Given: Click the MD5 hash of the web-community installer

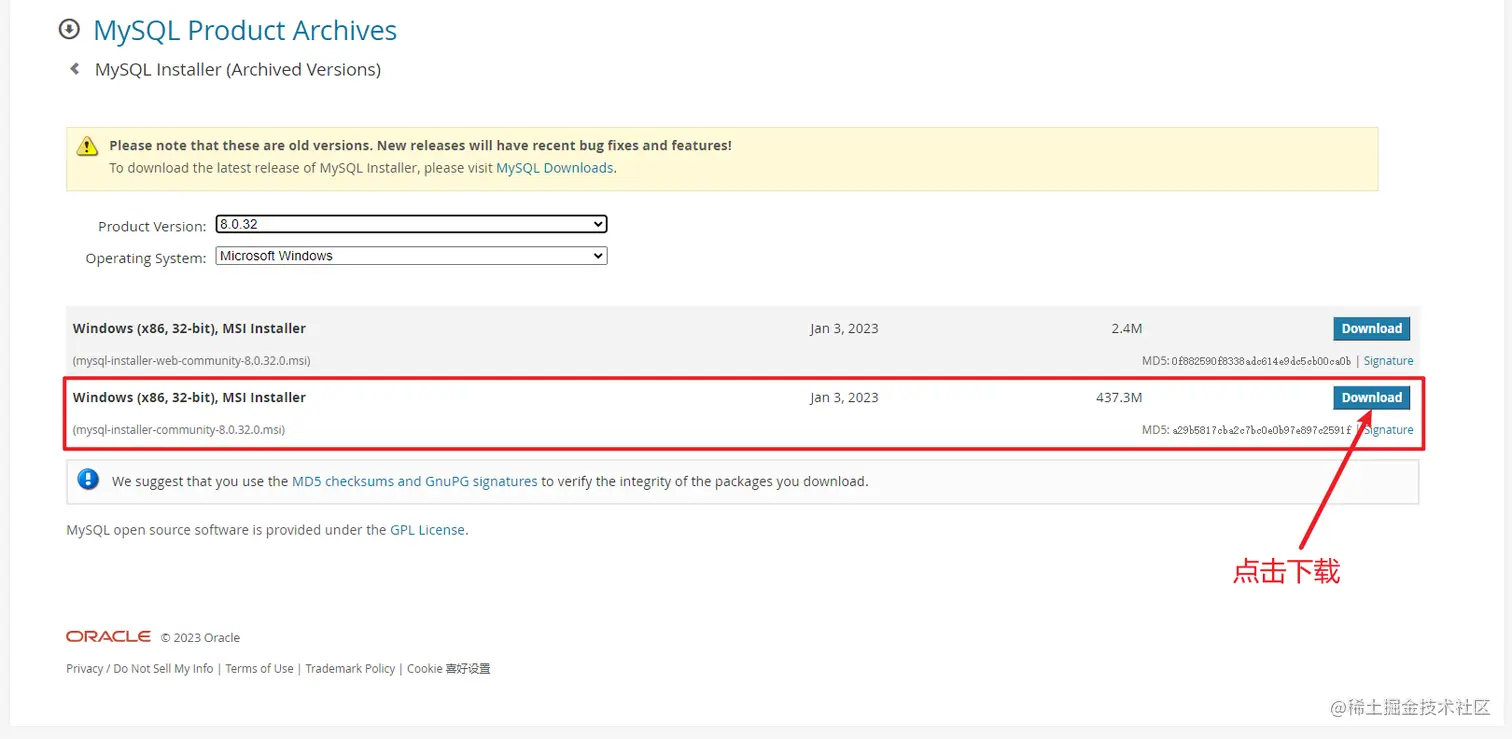Looking at the screenshot, I should tap(1261, 361).
